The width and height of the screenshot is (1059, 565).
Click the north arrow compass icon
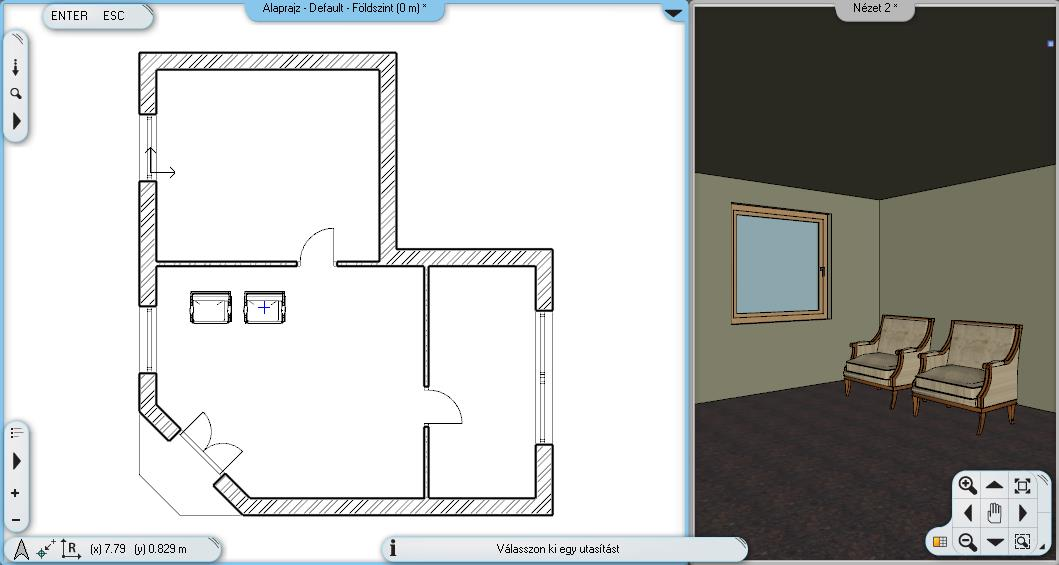point(21,549)
